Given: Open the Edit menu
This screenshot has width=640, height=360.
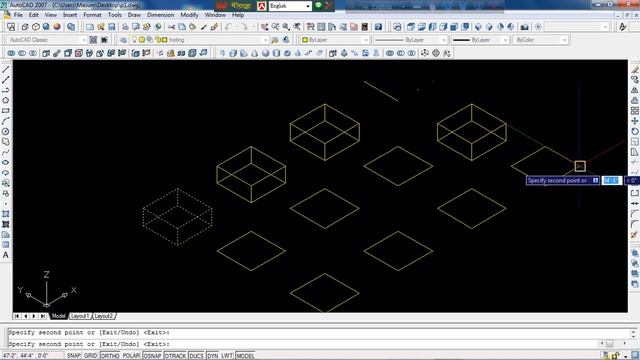Looking at the screenshot, I should point(33,15).
